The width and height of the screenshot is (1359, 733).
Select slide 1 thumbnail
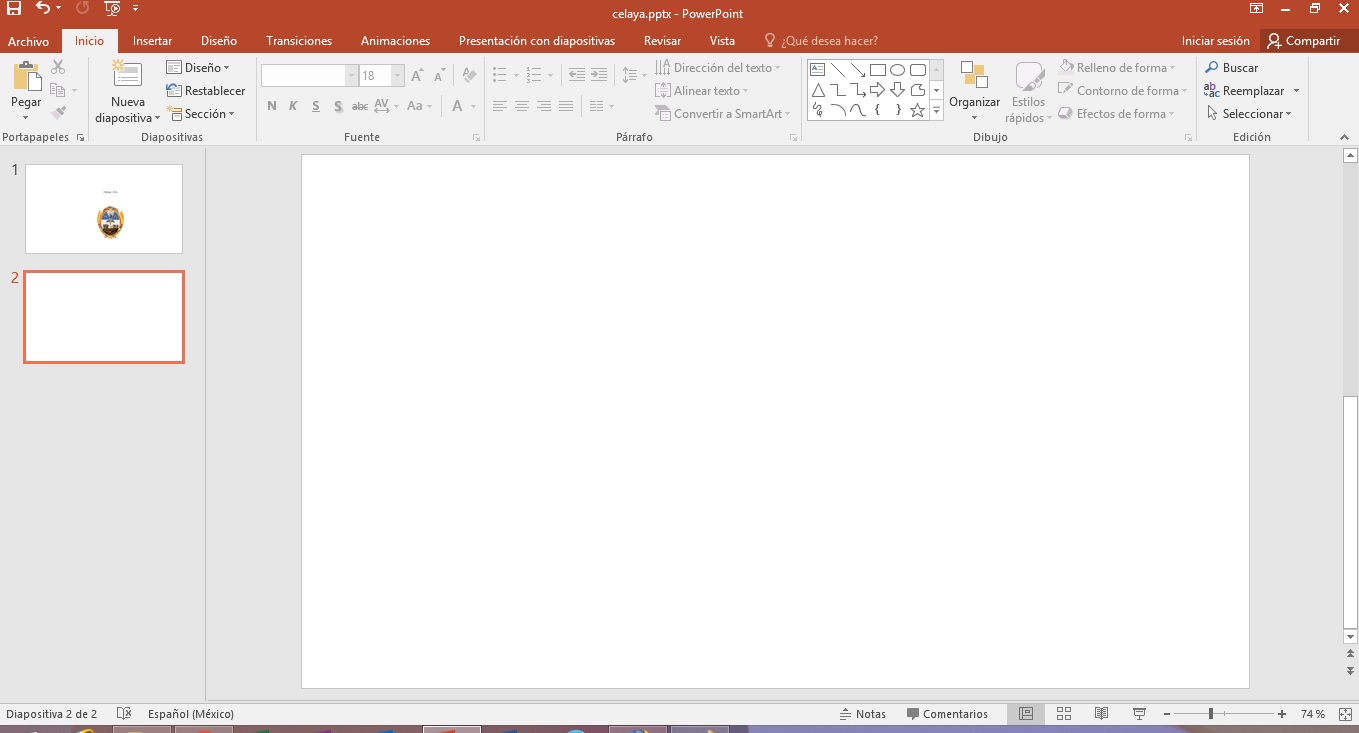(x=104, y=209)
